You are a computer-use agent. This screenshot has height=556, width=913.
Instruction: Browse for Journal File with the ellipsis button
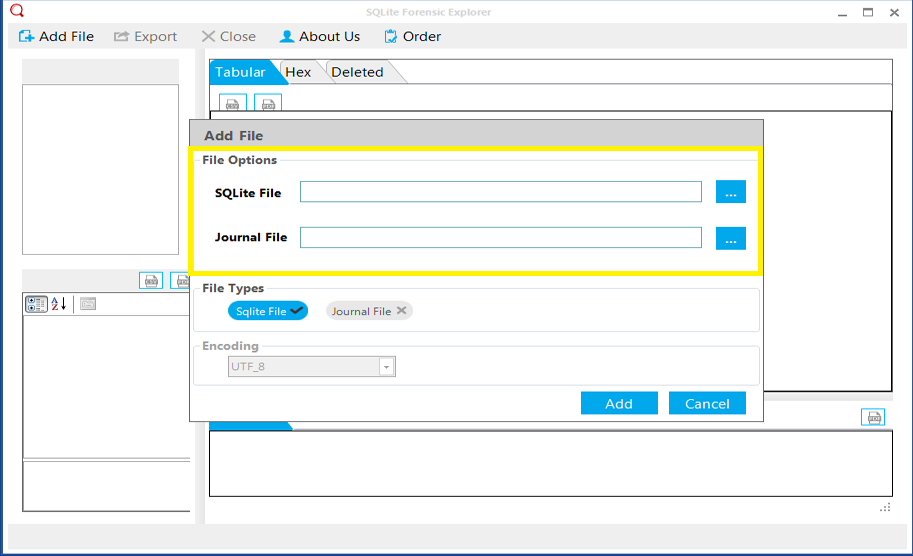[x=731, y=238]
